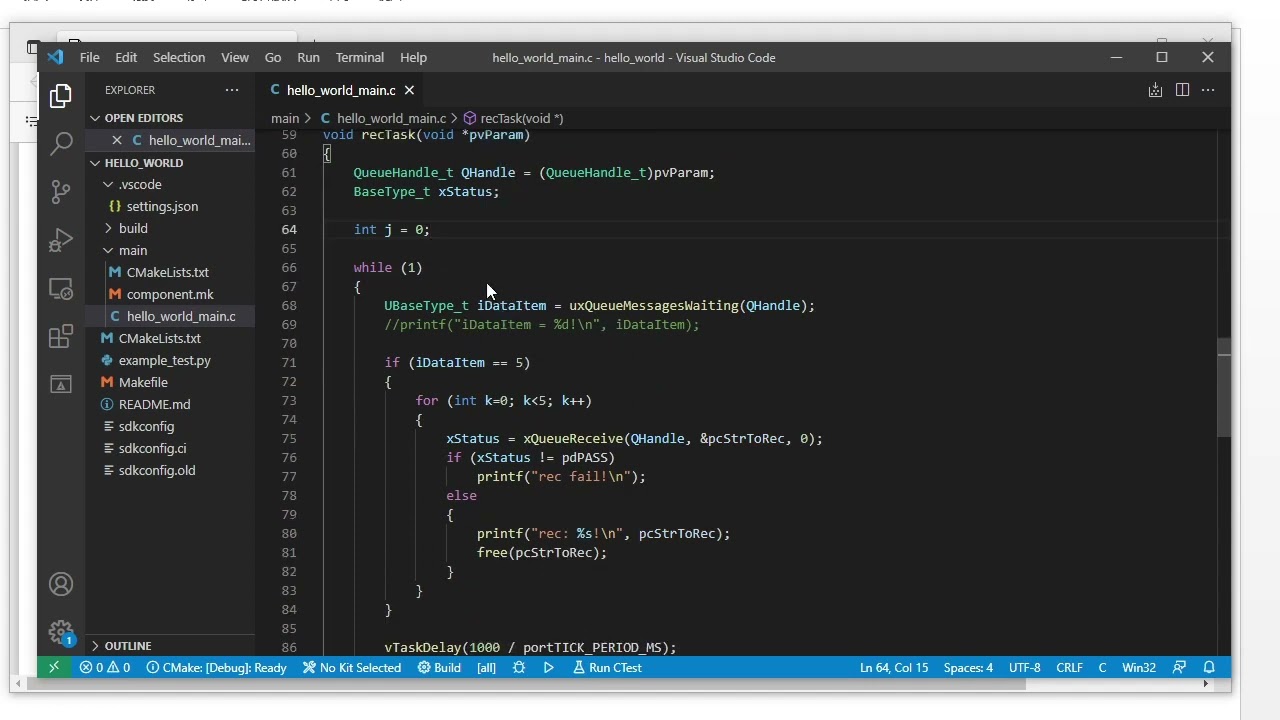Open editor More Actions ellipsis
The width and height of the screenshot is (1280, 720).
pyautogui.click(x=1208, y=90)
